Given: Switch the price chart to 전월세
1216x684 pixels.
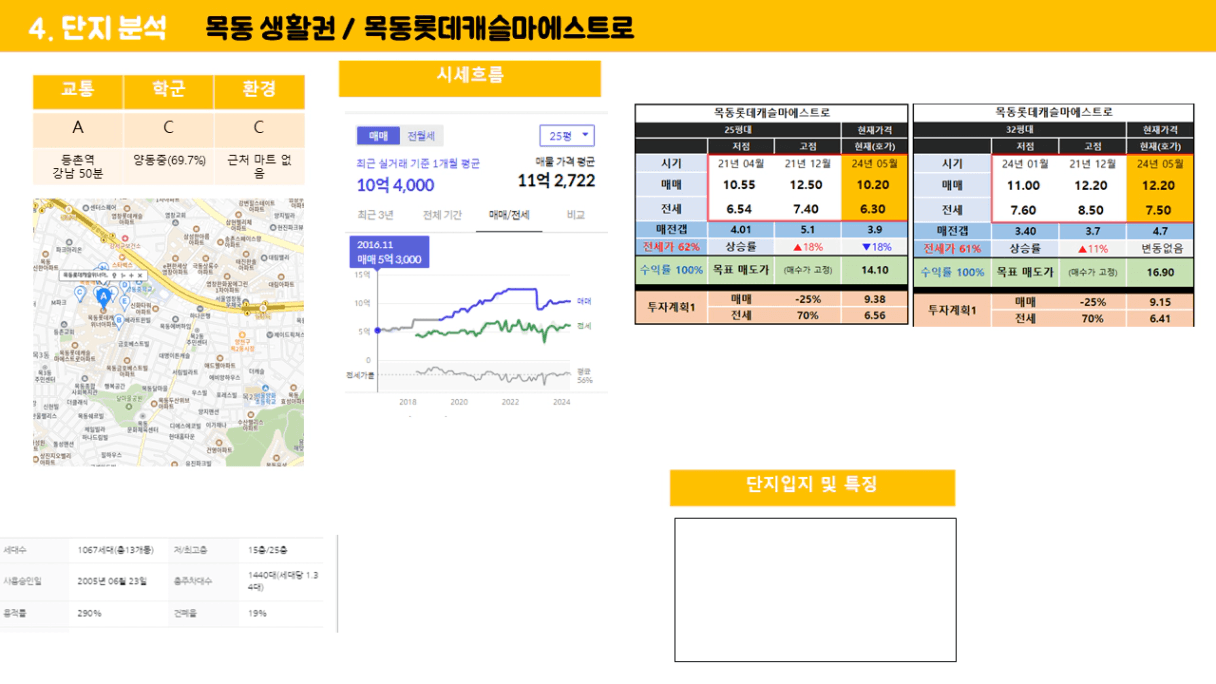Looking at the screenshot, I should pos(423,136).
